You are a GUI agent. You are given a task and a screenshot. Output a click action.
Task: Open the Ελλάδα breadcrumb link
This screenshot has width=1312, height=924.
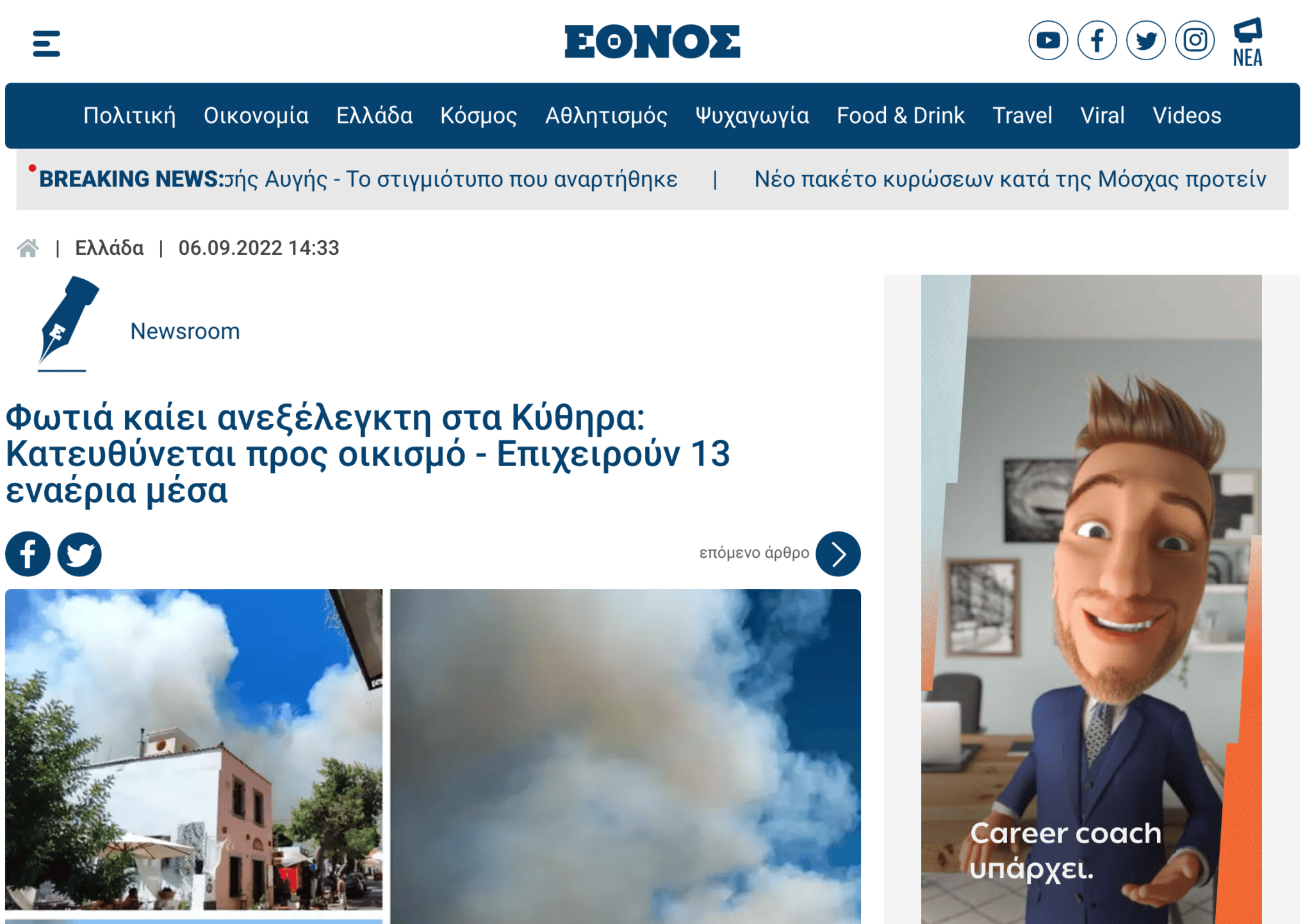(109, 247)
